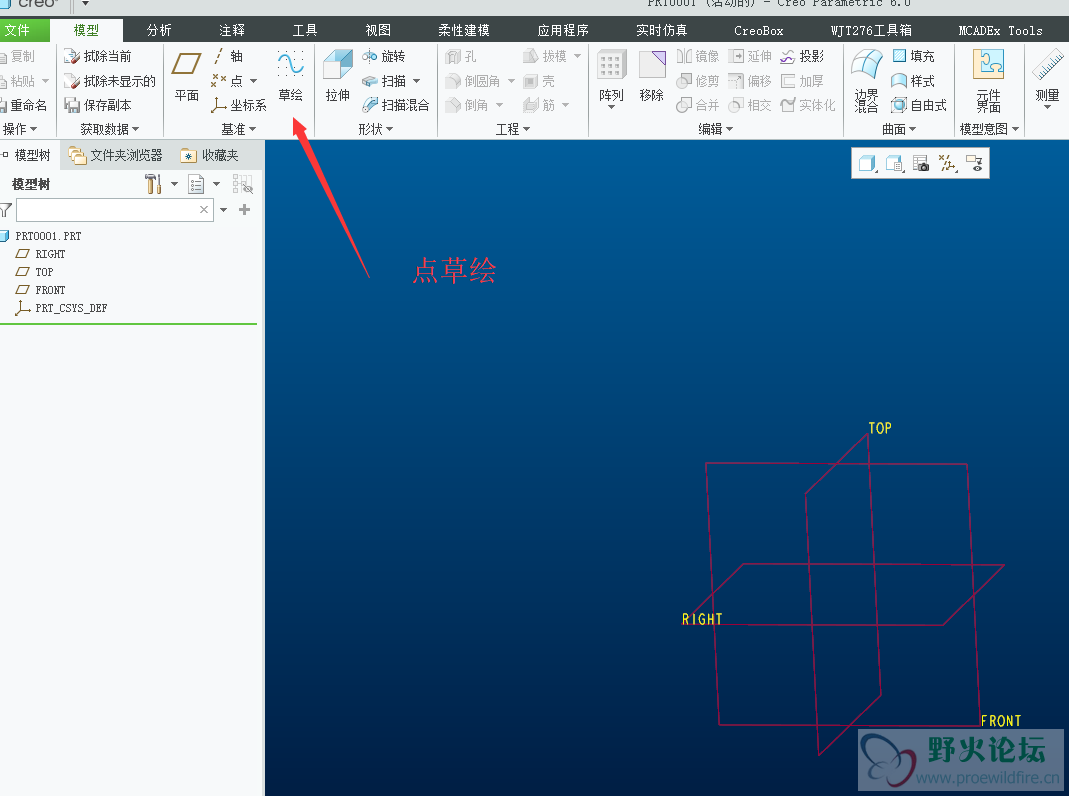
Task: Expand the 编辑 group dropdown
Action: point(716,129)
